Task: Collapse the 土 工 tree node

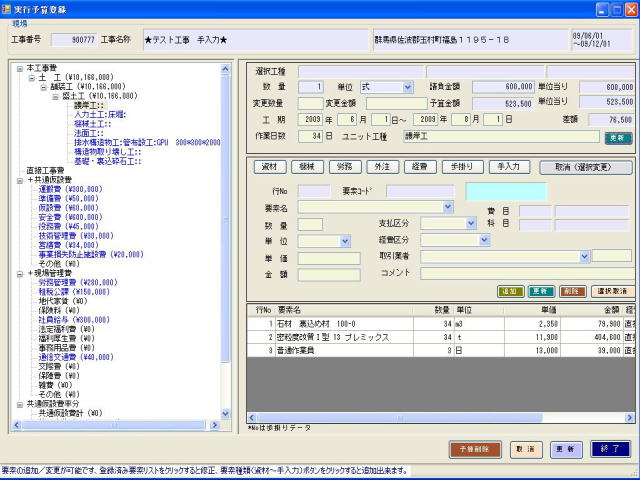Action: coord(31,78)
